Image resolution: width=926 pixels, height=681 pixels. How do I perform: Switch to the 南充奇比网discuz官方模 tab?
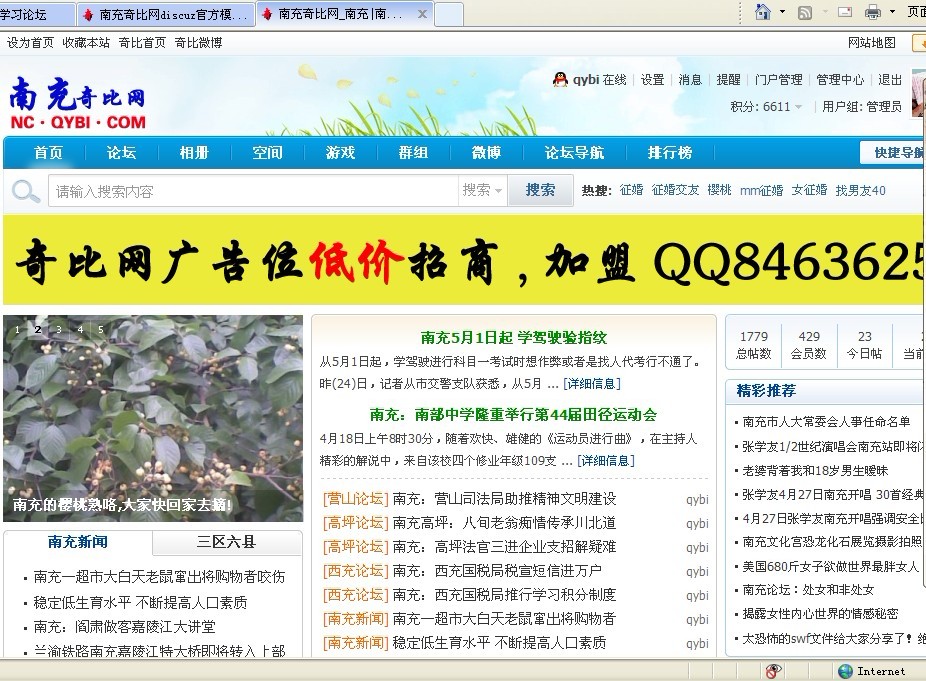(166, 14)
